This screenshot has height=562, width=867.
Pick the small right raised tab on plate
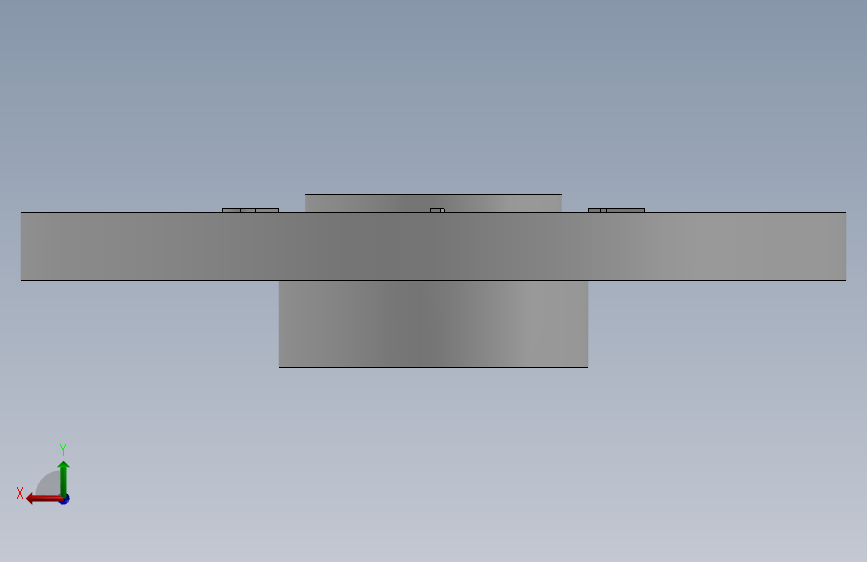pos(617,210)
